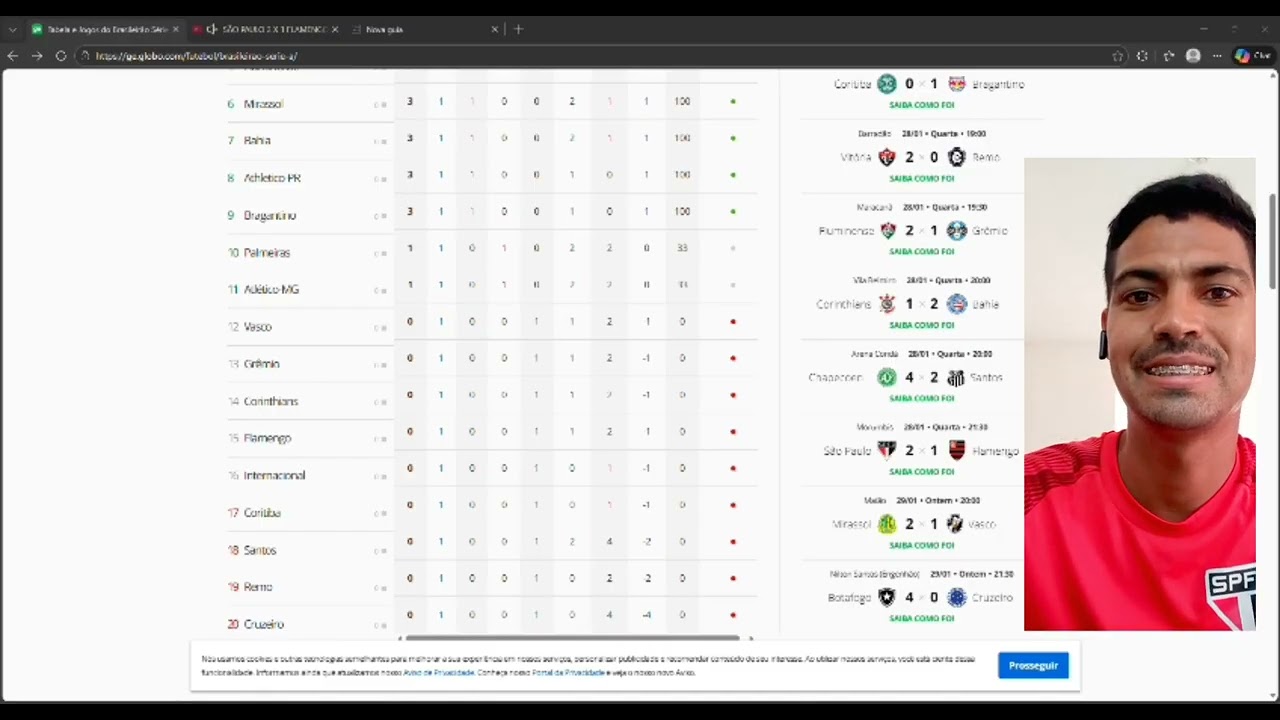
Task: Select Atlético-MG in the standings table
Action: 271,289
